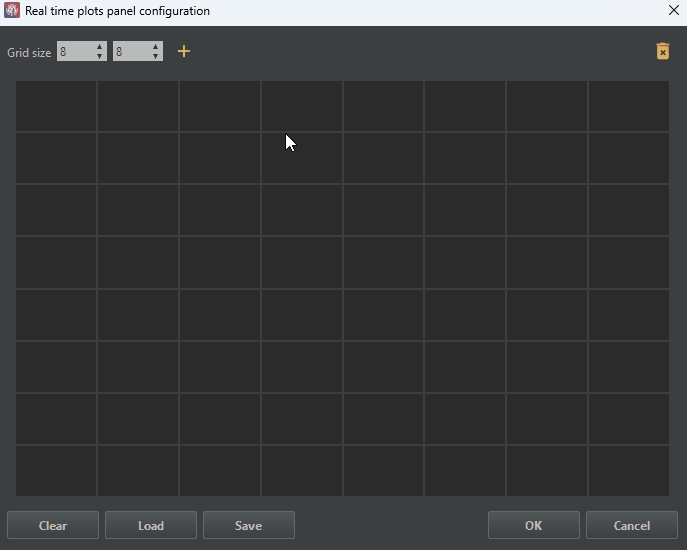
Task: Click the trash delete icon
Action: point(662,51)
